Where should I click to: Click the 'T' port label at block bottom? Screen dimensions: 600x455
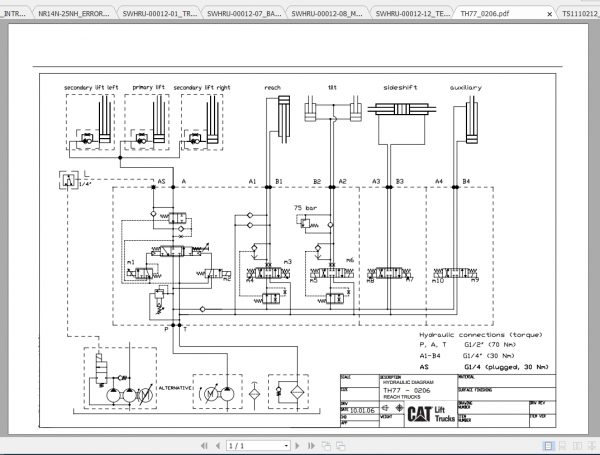186,329
